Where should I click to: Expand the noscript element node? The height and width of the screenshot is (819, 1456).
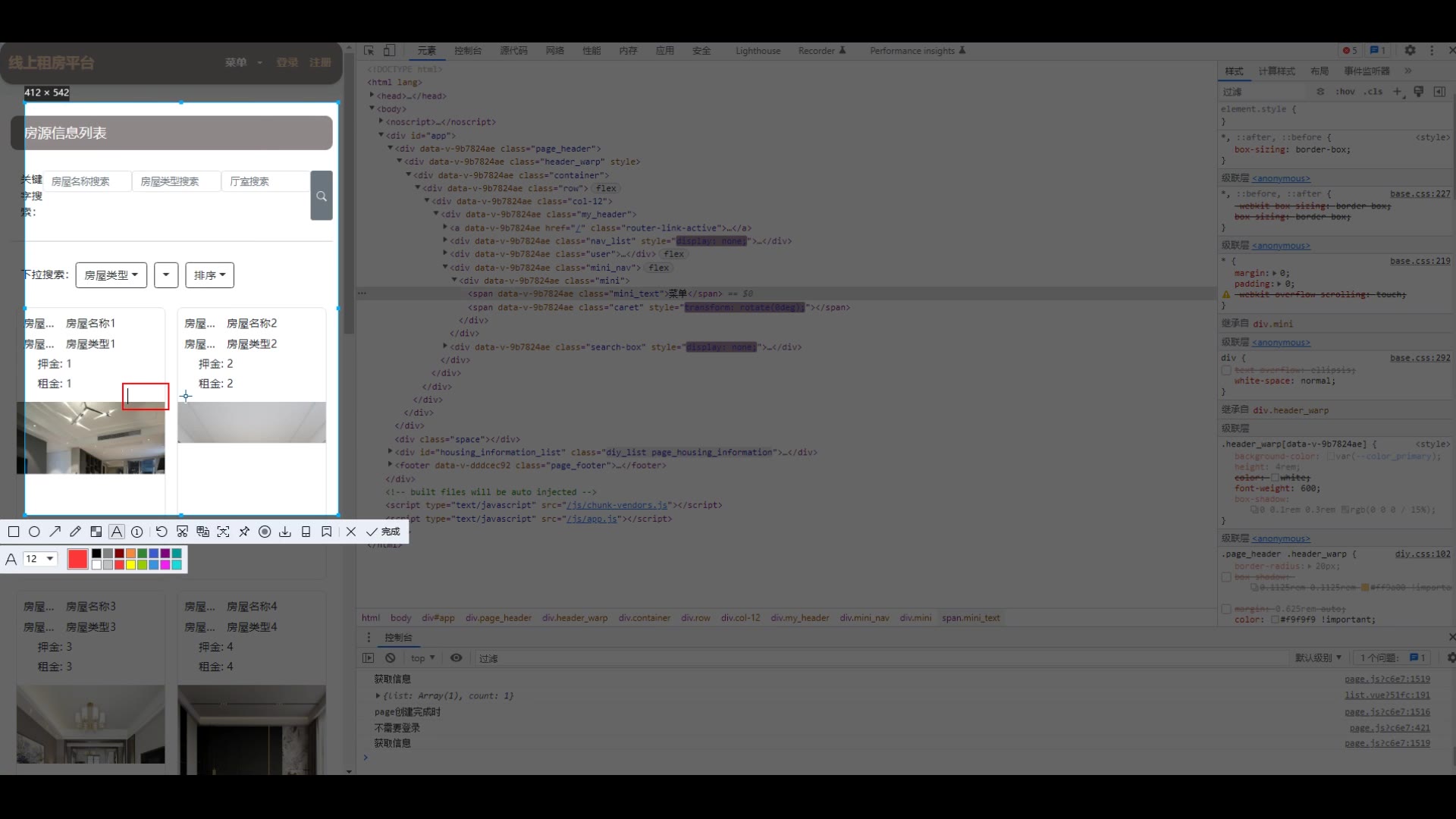pos(381,121)
